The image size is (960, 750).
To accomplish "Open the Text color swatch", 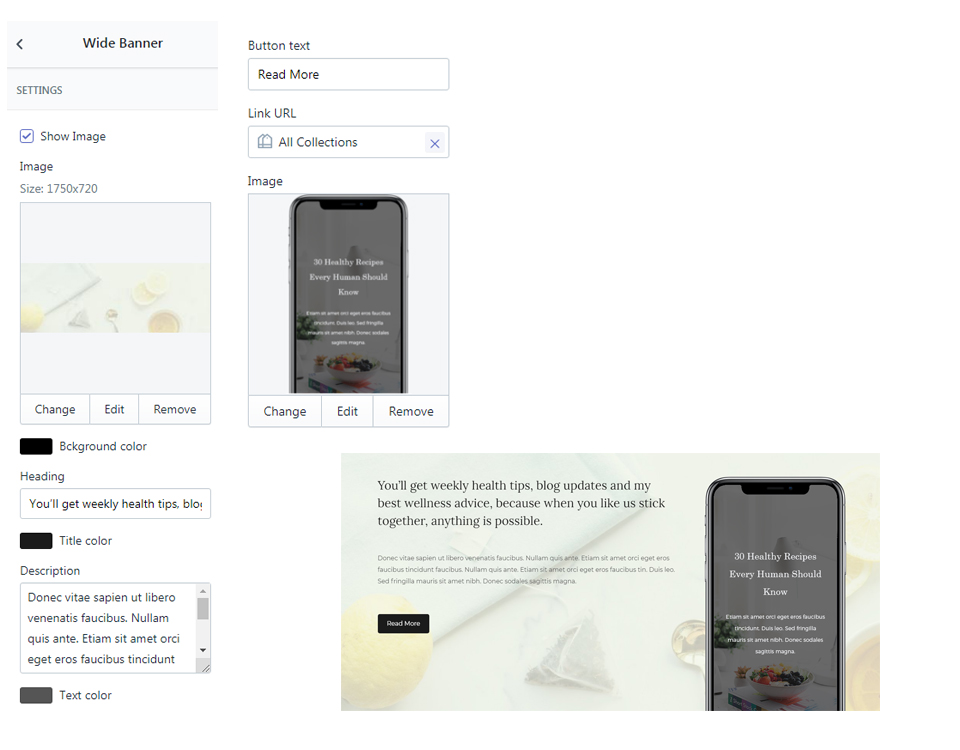I will [x=36, y=695].
